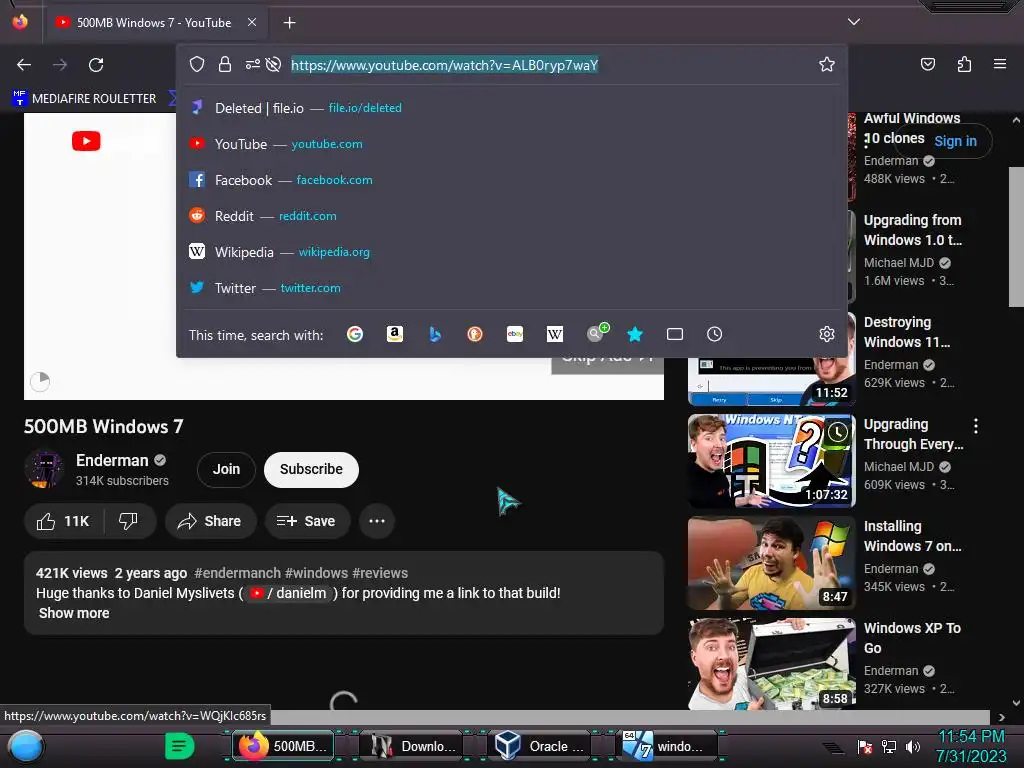Viewport: 1024px width, 768px height.
Task: Open a new browser tab
Action: tap(289, 23)
